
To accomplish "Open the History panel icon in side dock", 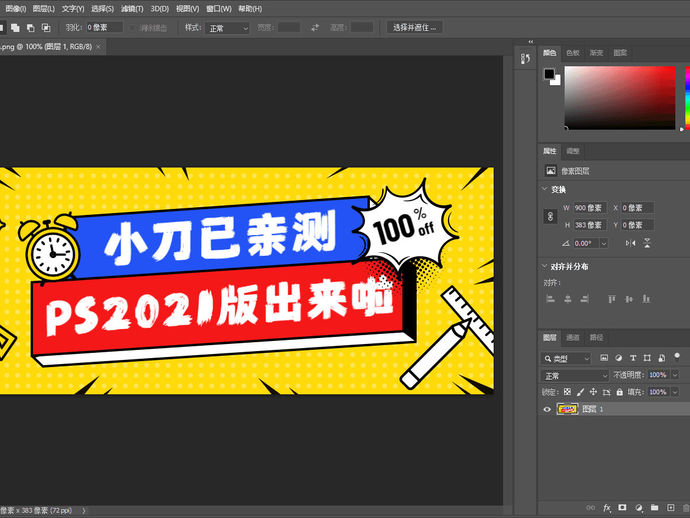I will click(x=525, y=58).
